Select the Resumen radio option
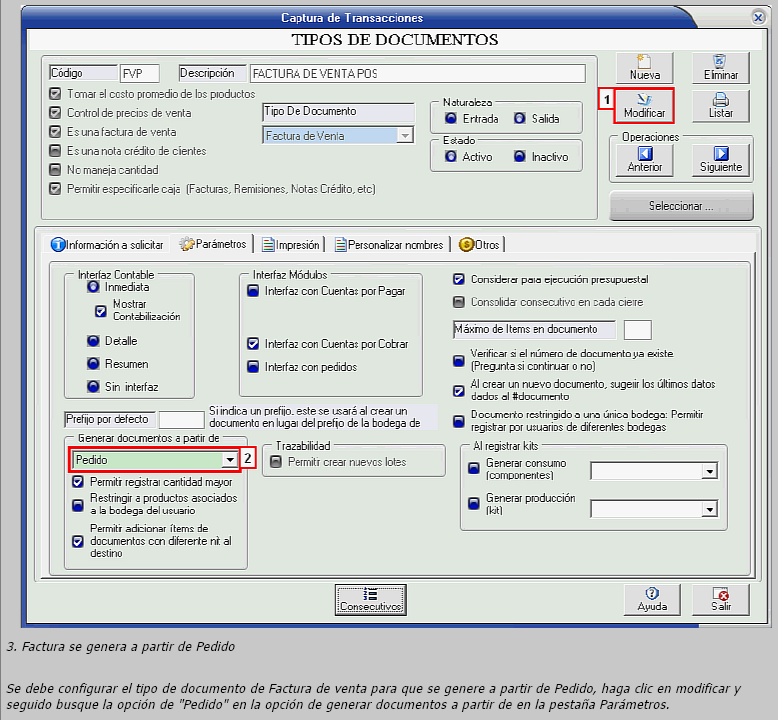The height and width of the screenshot is (720, 778). click(93, 364)
